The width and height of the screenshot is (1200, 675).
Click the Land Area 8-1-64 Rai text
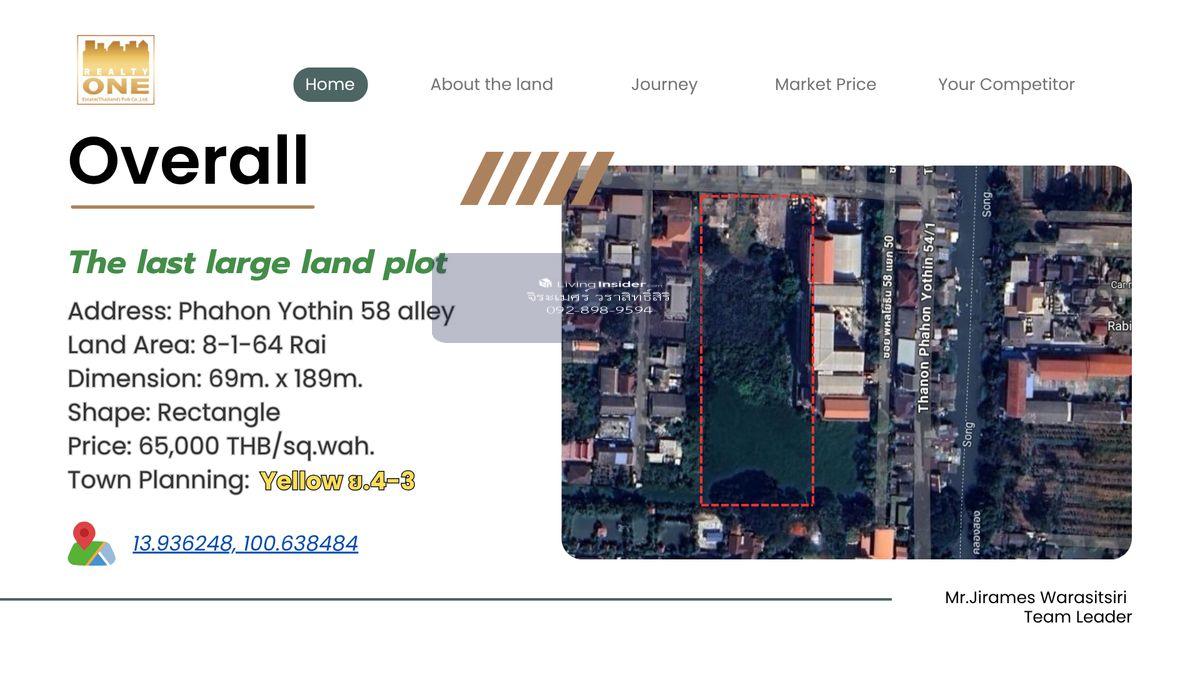(x=197, y=345)
